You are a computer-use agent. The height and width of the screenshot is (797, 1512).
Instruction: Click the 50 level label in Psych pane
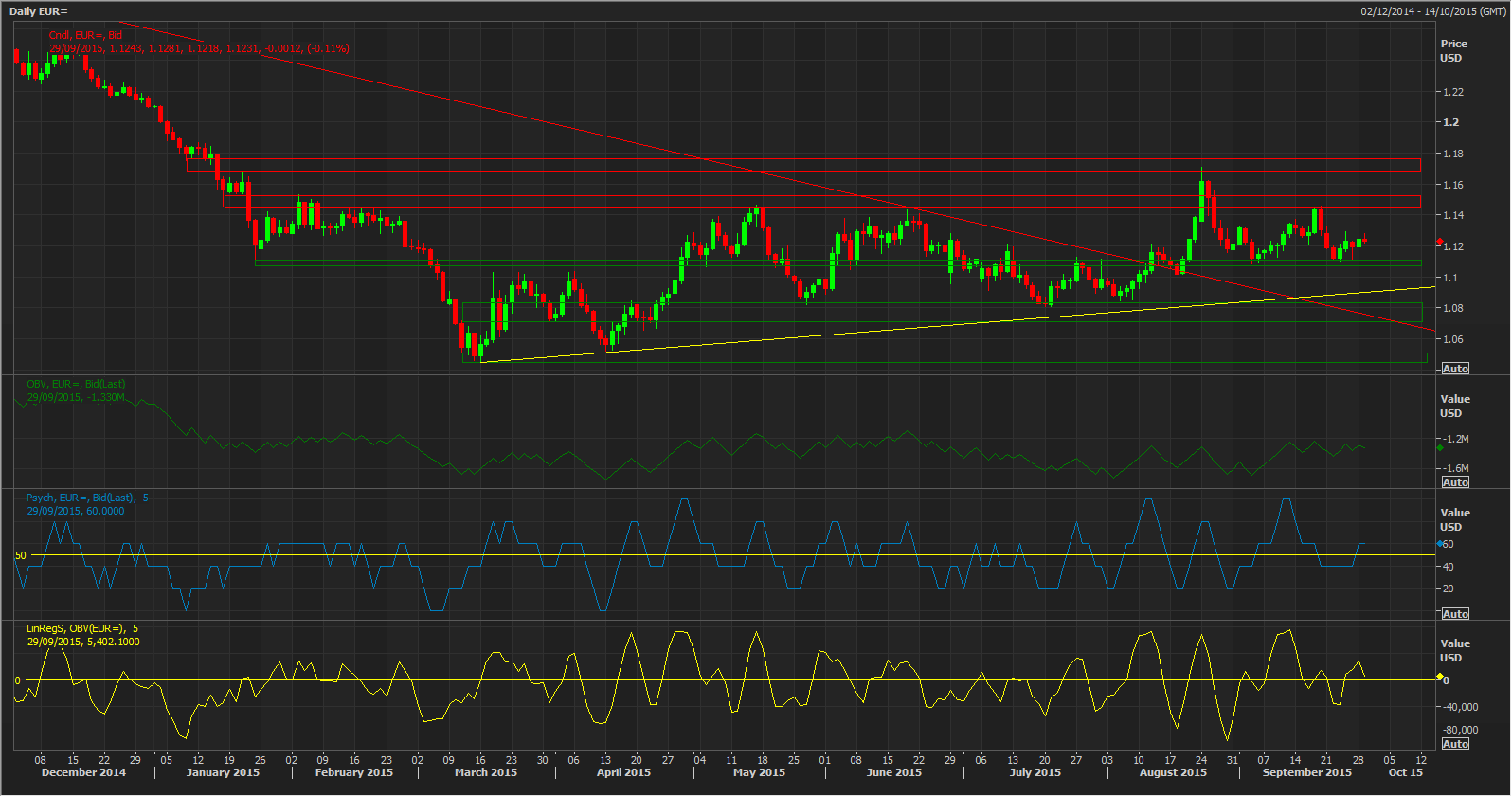point(21,555)
